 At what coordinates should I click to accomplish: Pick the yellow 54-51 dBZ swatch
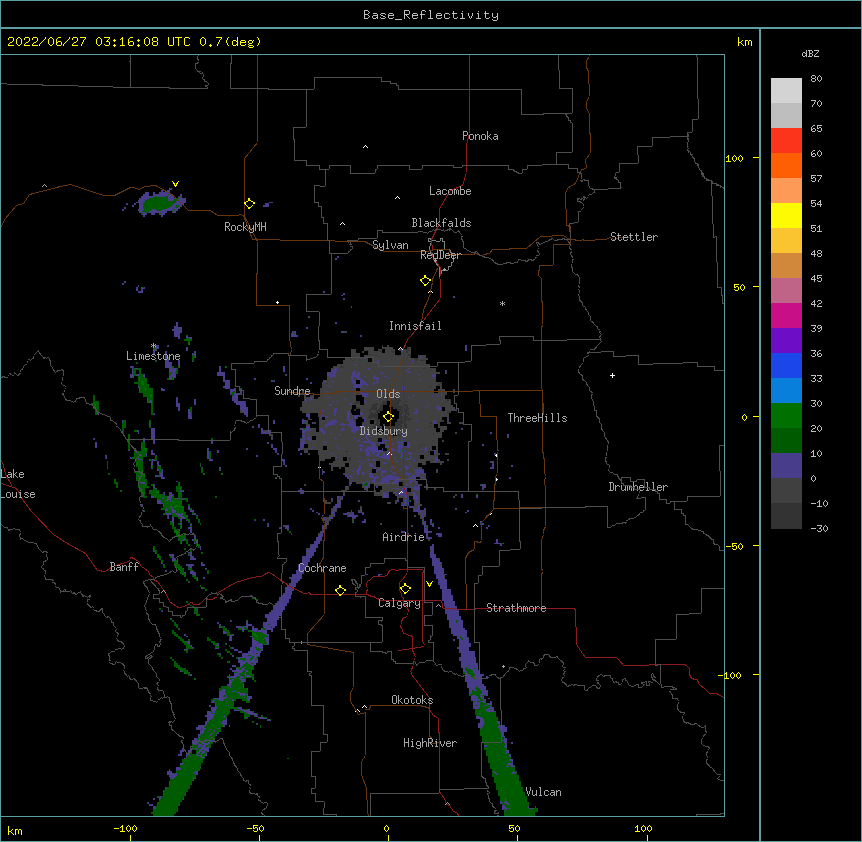[786, 215]
